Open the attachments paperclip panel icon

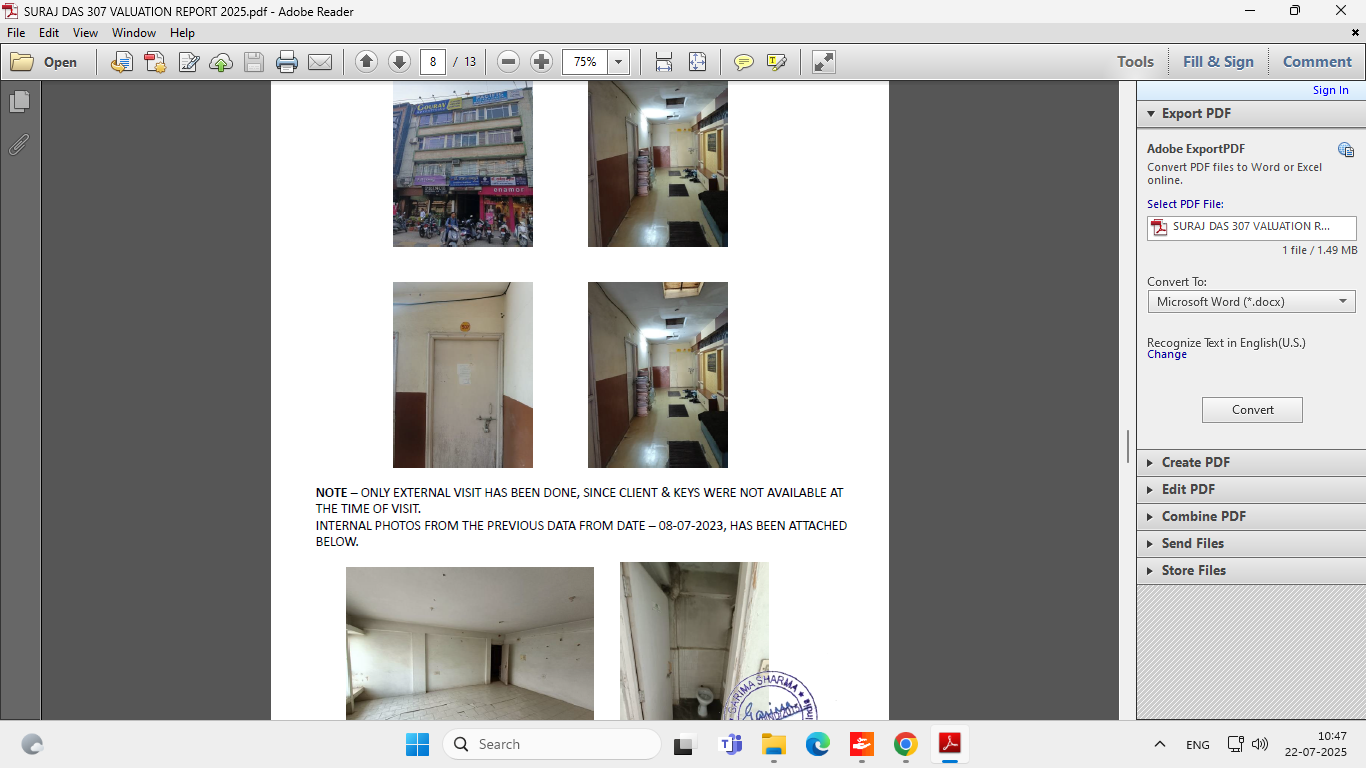19,145
